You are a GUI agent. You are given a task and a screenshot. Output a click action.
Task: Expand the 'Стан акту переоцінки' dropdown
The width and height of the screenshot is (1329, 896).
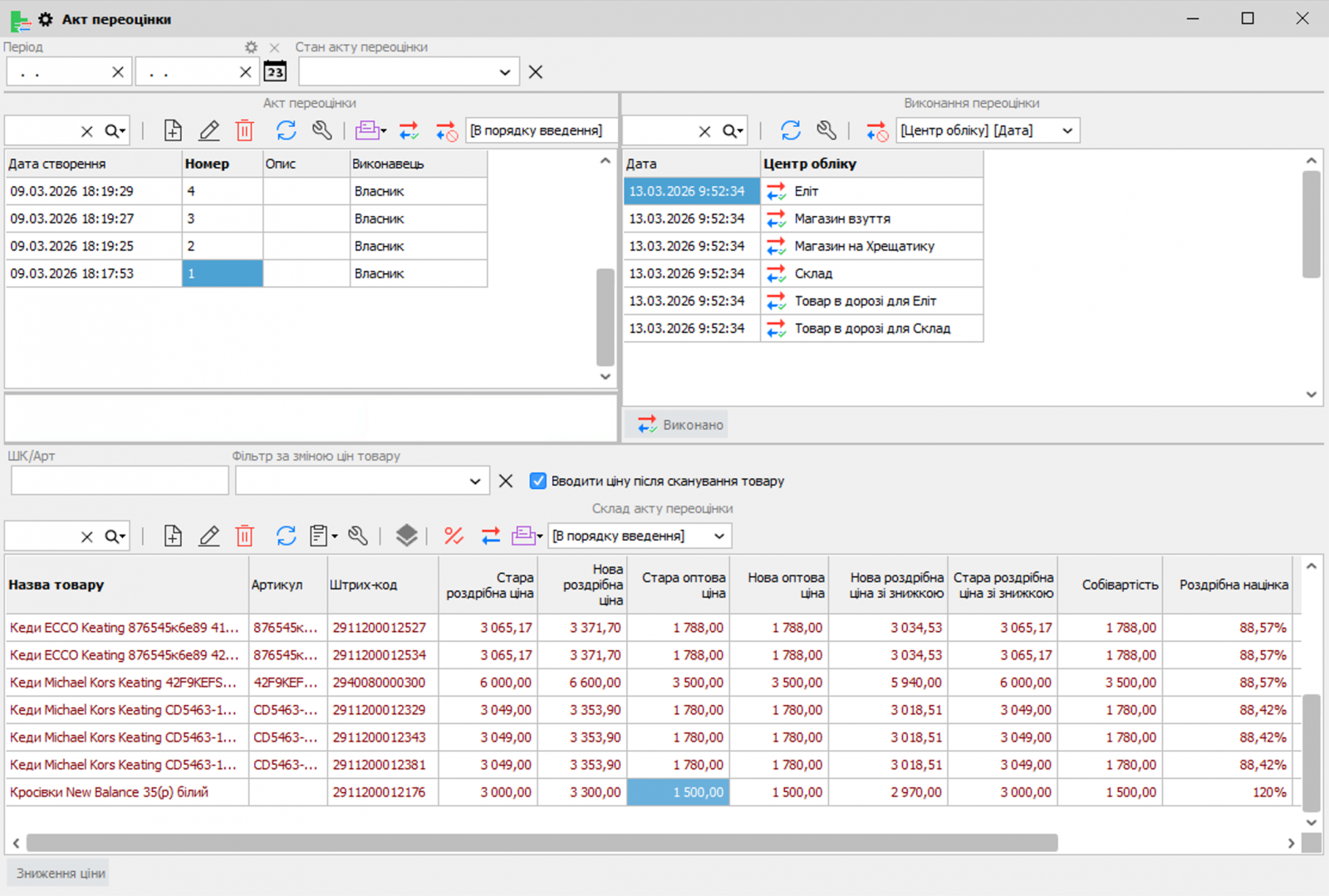(504, 72)
